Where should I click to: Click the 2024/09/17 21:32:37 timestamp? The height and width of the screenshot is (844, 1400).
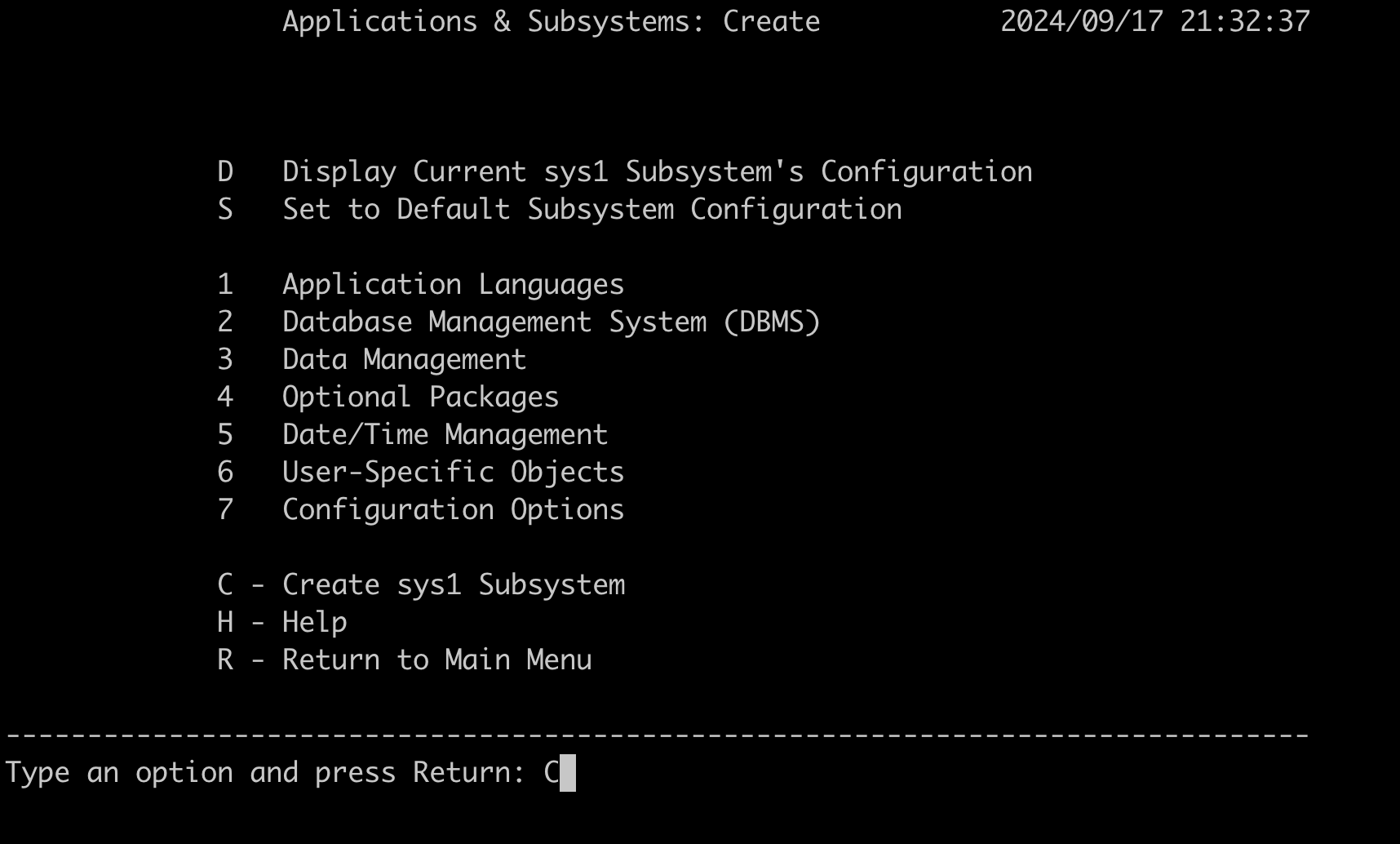click(x=1155, y=21)
